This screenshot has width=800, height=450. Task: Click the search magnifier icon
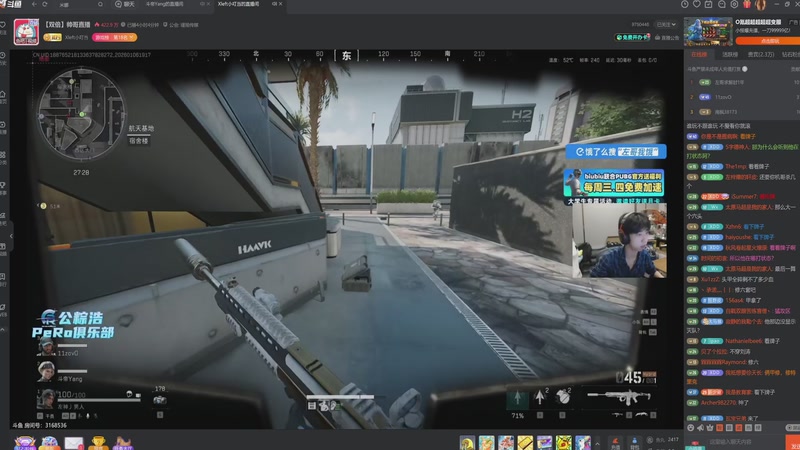pos(101,4)
